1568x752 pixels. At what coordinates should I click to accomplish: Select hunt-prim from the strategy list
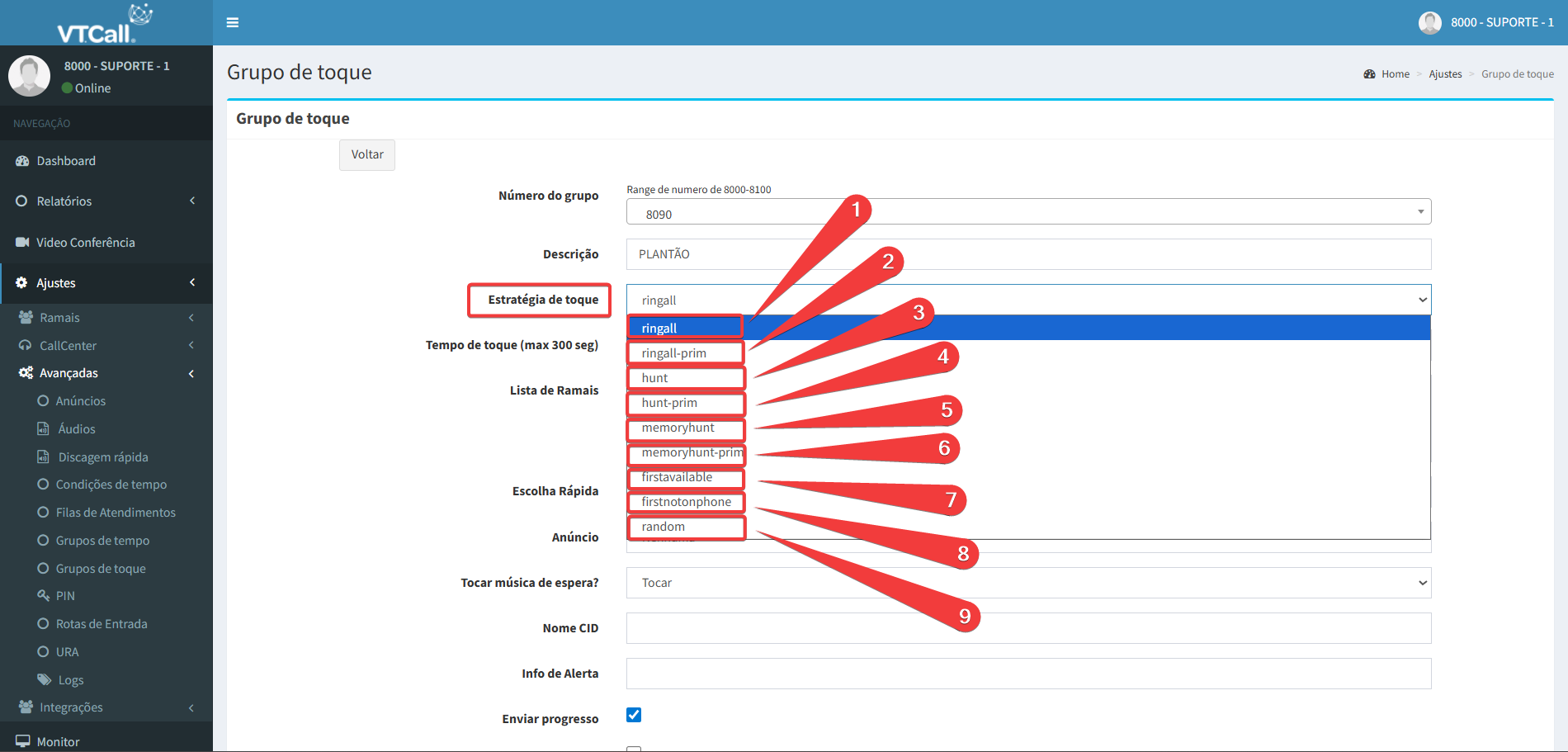[x=669, y=403]
